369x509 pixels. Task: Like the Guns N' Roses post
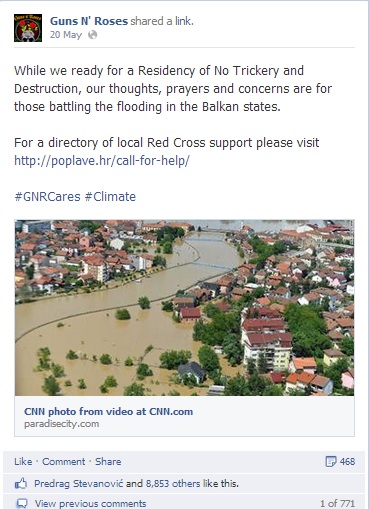(23, 462)
